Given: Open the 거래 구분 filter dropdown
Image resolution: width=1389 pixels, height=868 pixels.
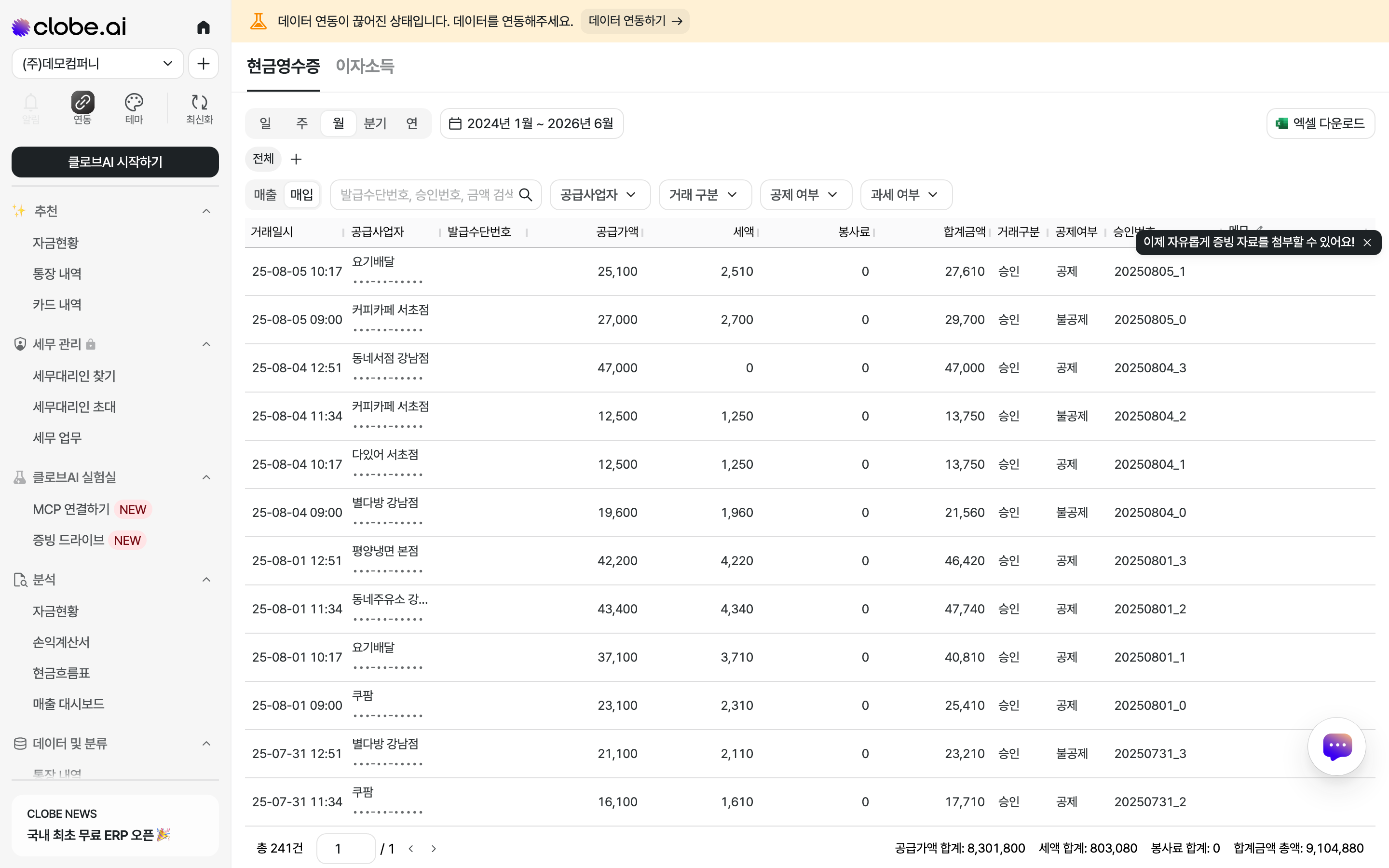Looking at the screenshot, I should click(x=705, y=195).
